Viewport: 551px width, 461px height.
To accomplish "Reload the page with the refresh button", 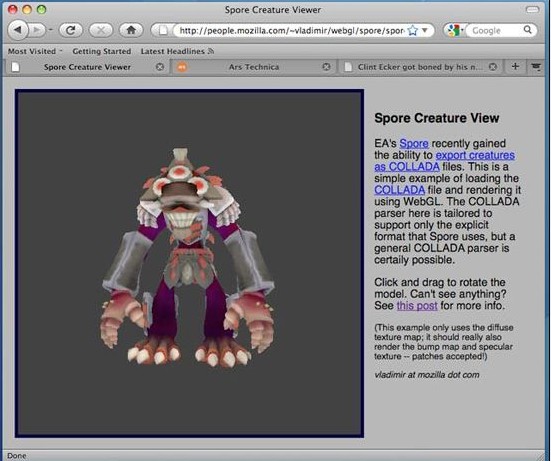I will click(71, 30).
